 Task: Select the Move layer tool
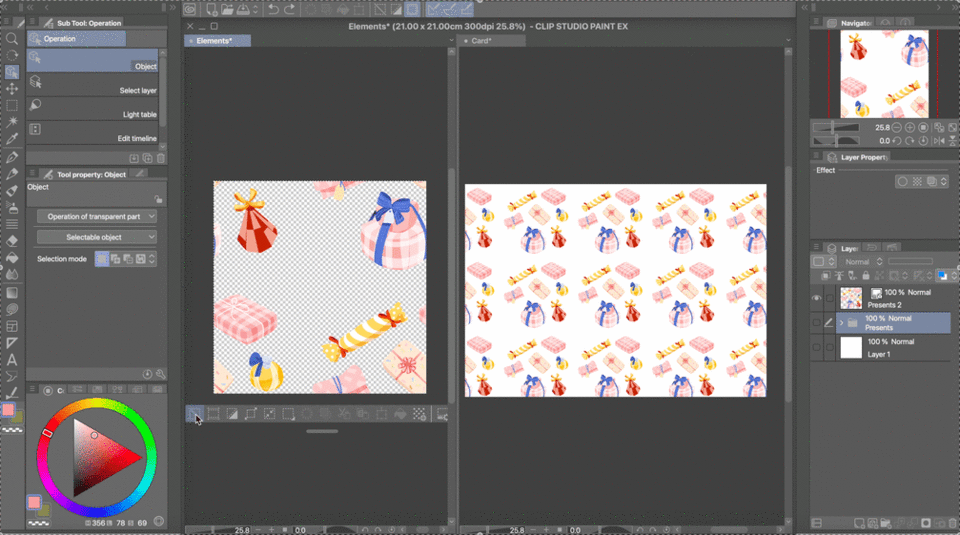(12, 88)
